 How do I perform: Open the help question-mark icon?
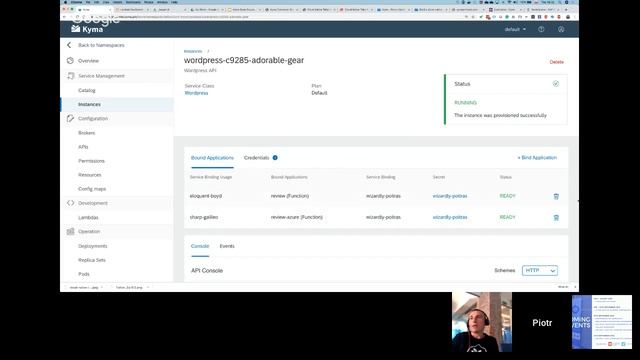tap(541, 29)
